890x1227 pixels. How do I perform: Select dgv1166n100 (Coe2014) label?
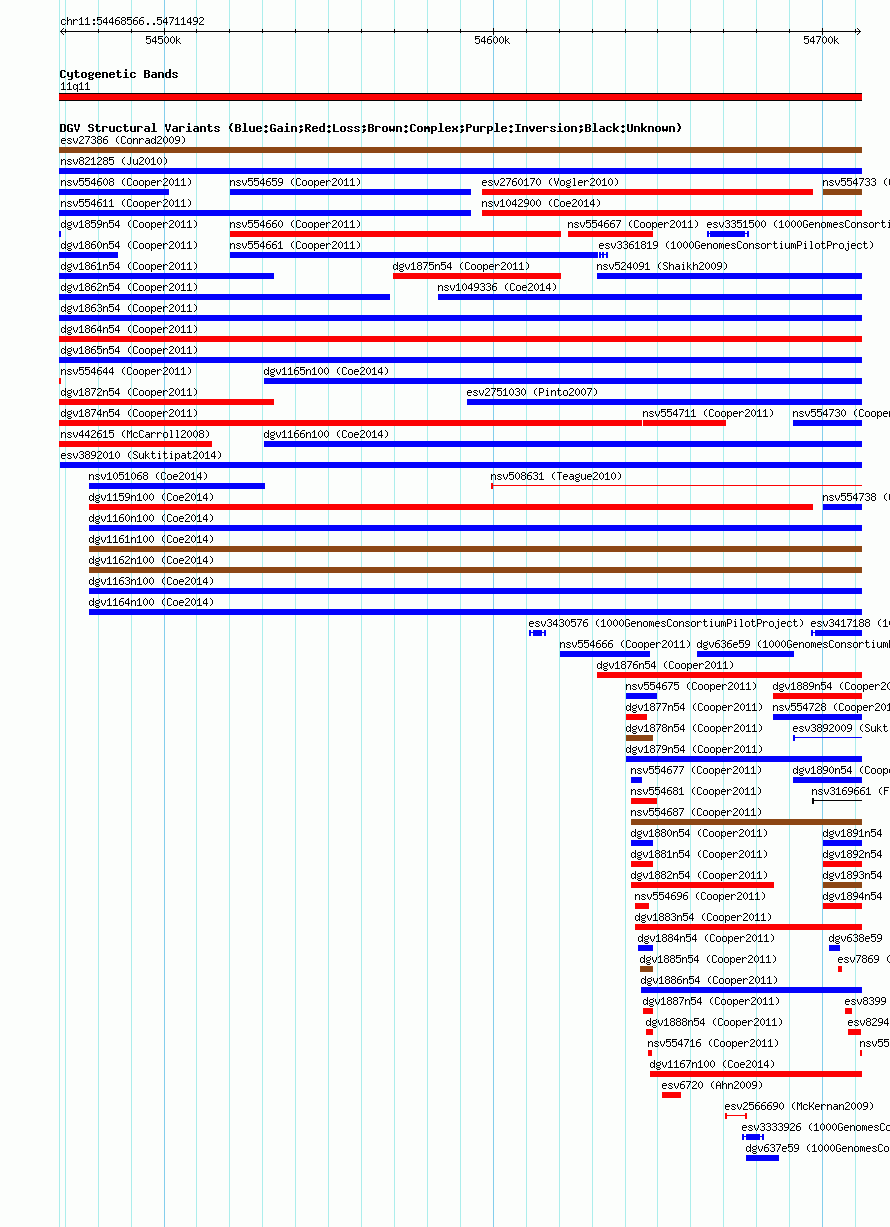tap(327, 434)
